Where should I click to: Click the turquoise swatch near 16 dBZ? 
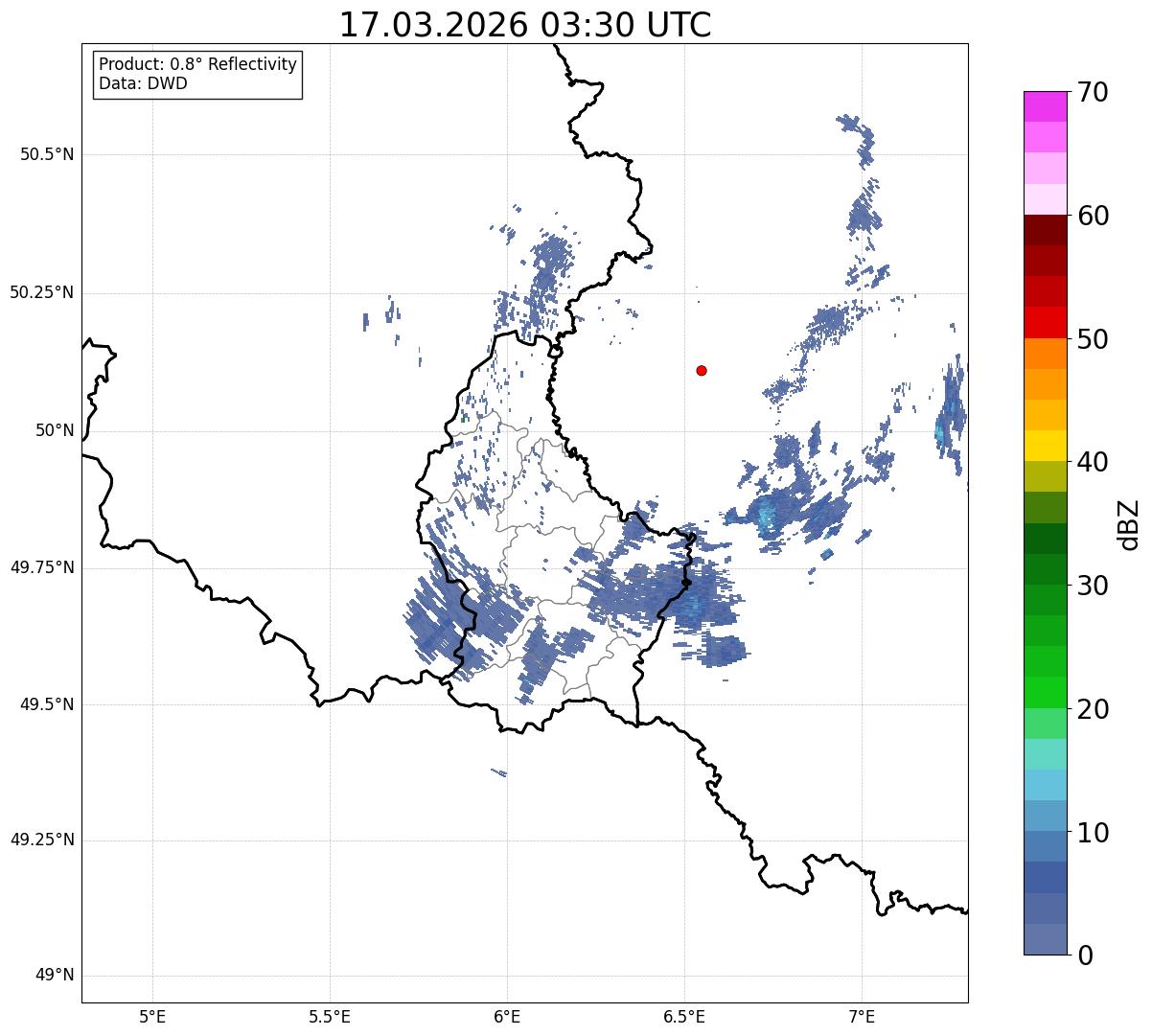pos(1045,754)
